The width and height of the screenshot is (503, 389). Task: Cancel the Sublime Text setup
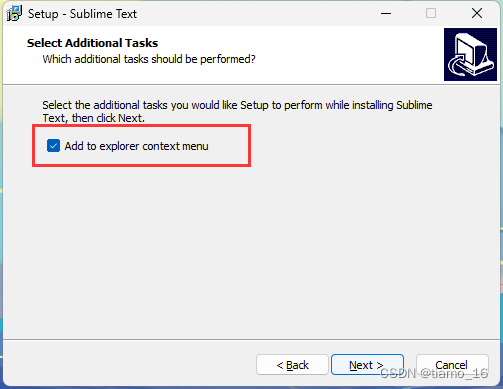[x=452, y=365]
